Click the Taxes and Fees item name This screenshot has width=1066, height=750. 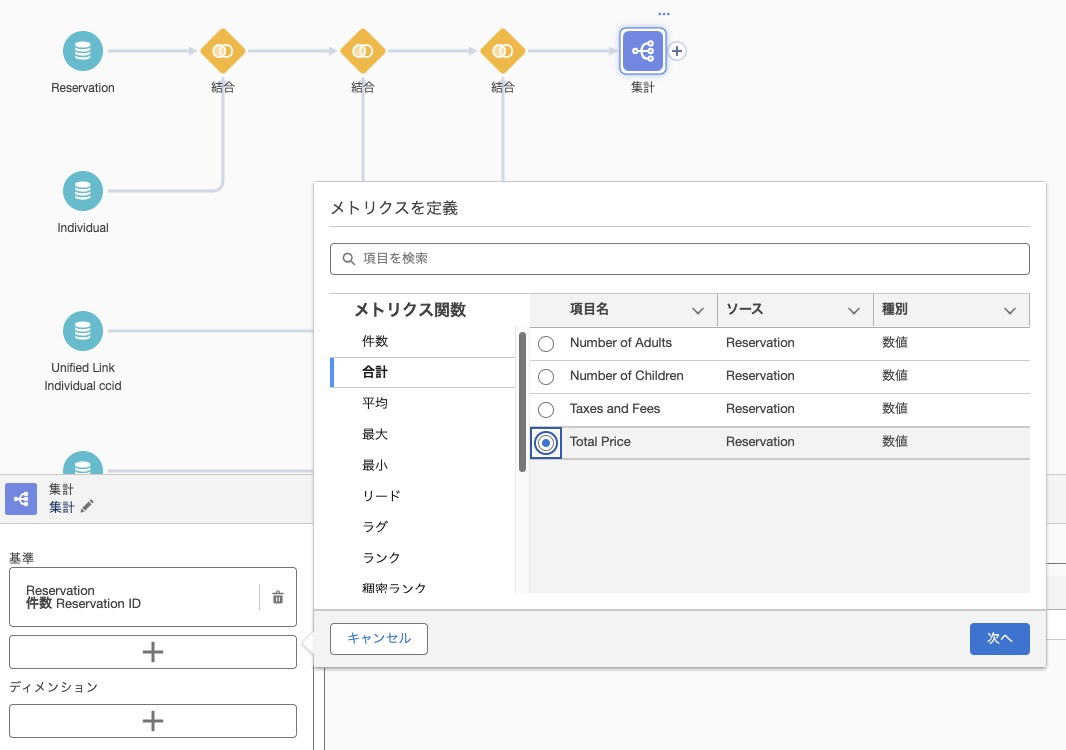(615, 409)
